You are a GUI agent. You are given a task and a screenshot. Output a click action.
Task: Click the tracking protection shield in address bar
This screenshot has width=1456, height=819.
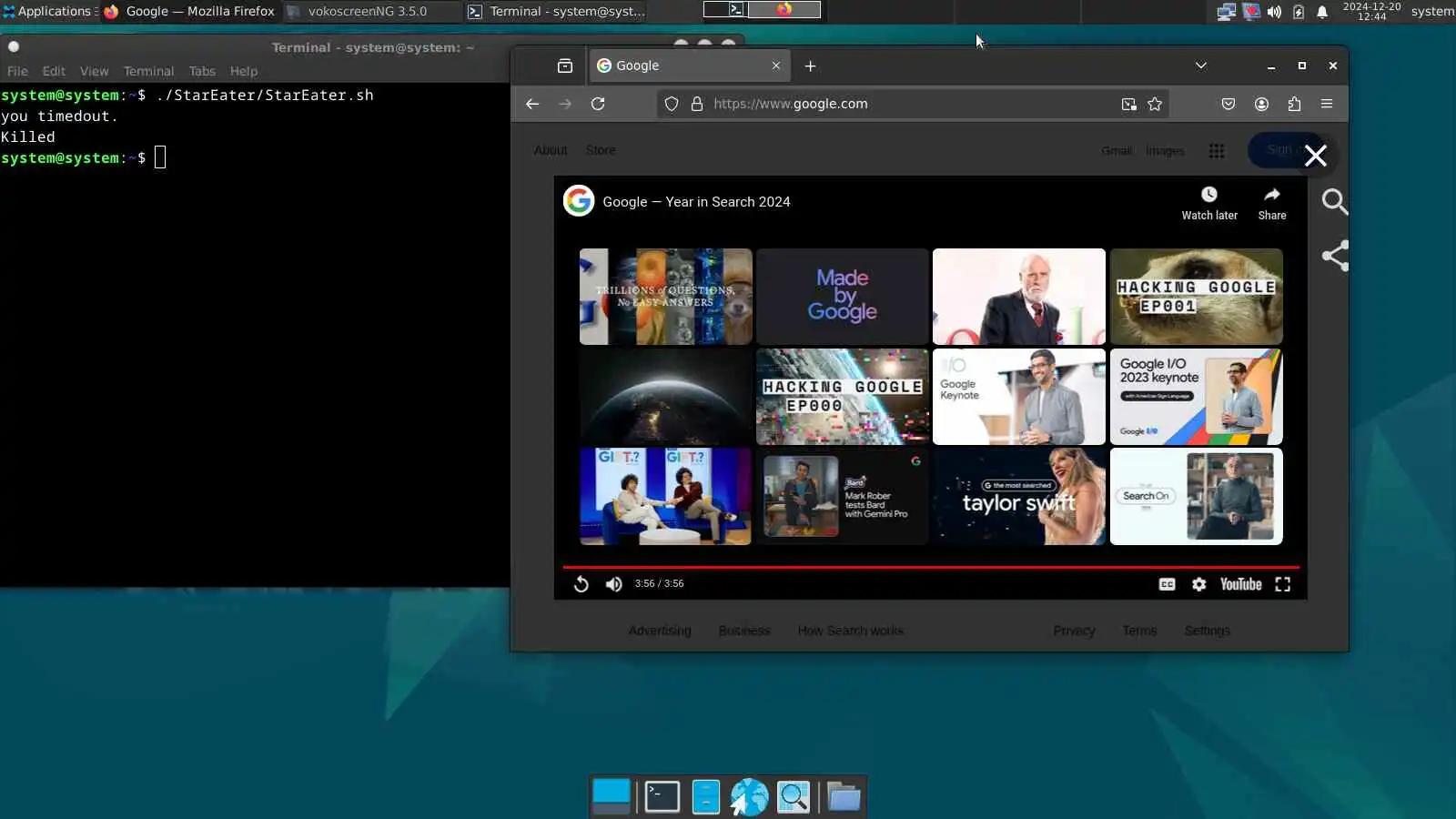pyautogui.click(x=672, y=104)
